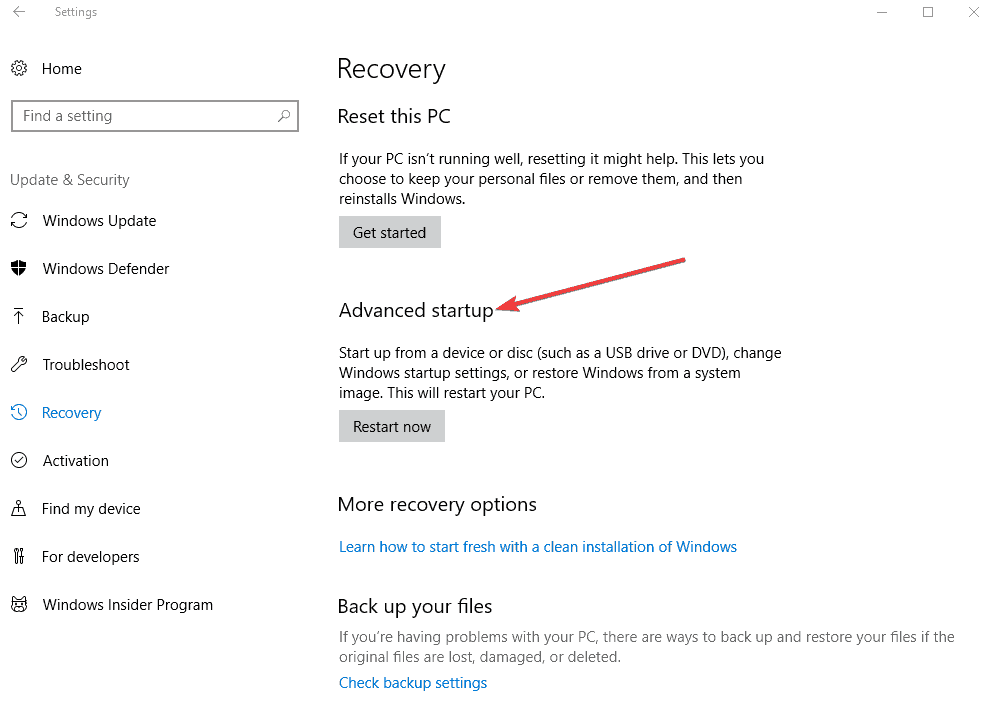Screen dimensions: 988x706
Task: Open the Windows Update section
Action: (x=99, y=221)
